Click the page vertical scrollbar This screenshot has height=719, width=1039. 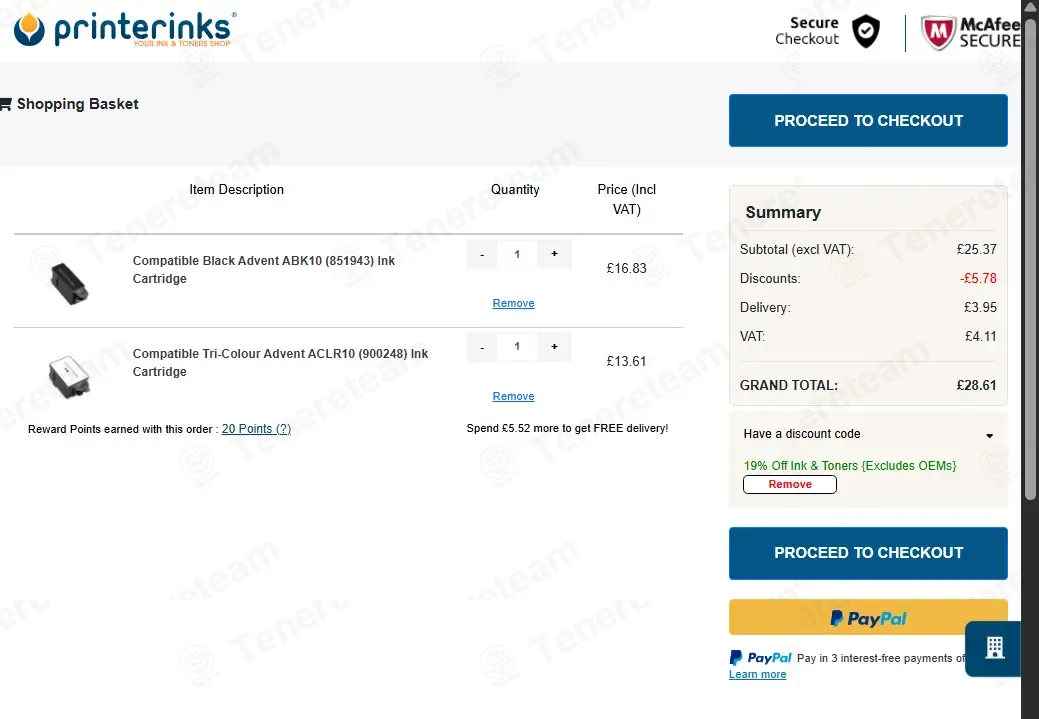coord(1030,265)
